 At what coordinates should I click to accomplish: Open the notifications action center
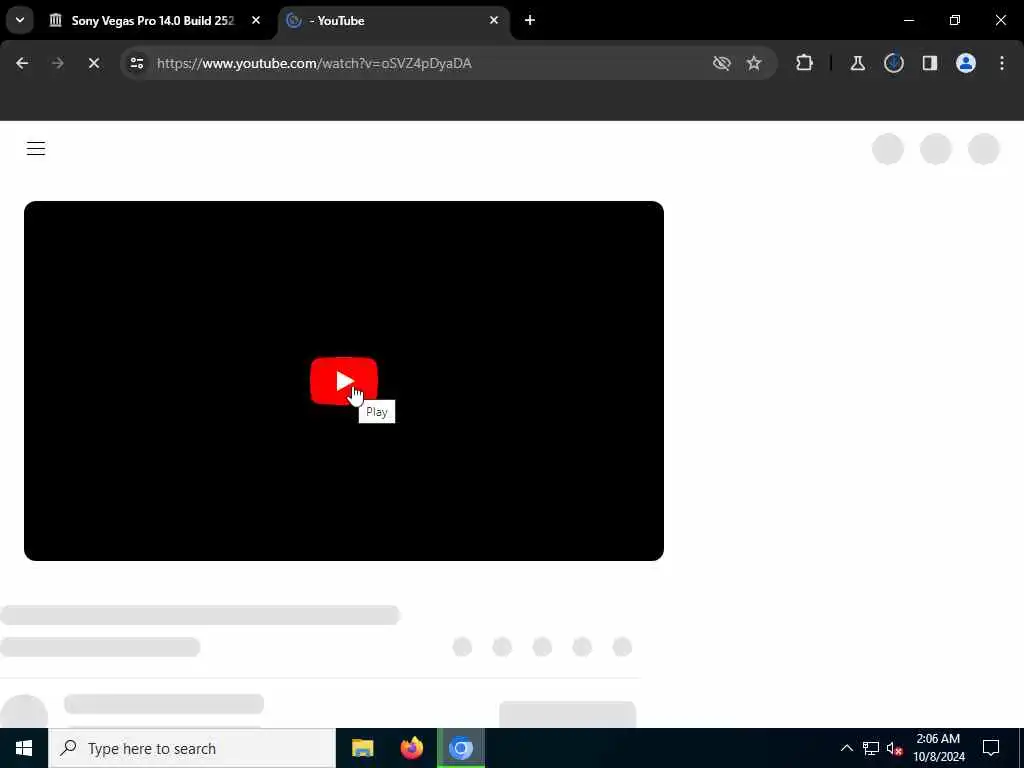coord(991,748)
